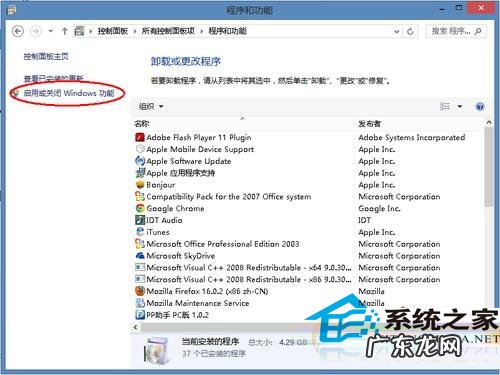Select PP助手 PC版 1.0.2 program name
This screenshot has width=500, height=375.
click(x=177, y=315)
